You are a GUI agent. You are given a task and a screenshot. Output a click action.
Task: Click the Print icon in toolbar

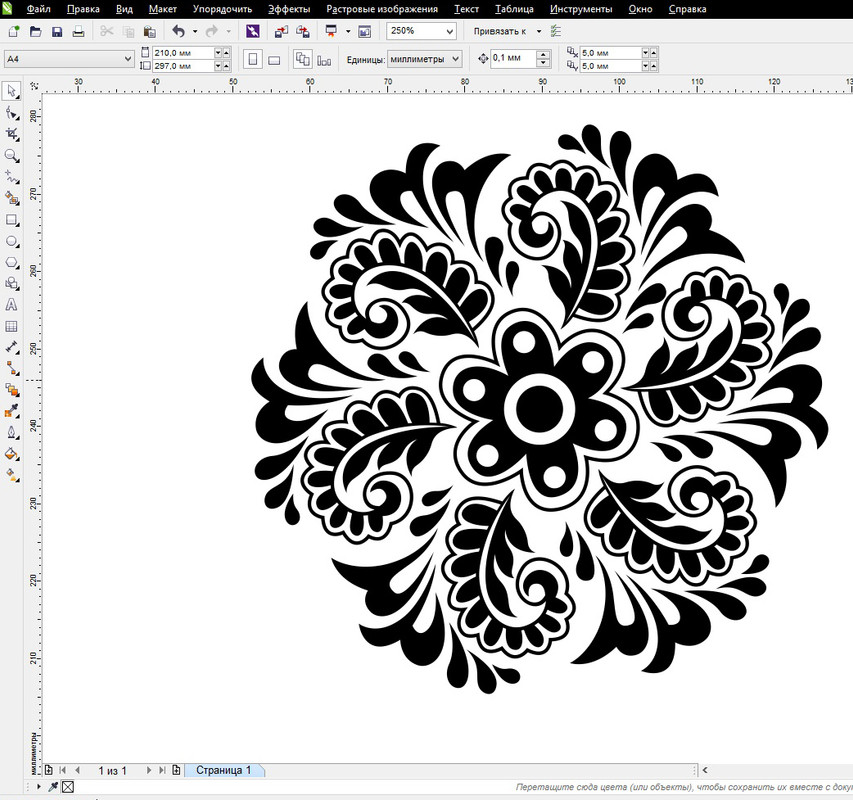pos(78,32)
